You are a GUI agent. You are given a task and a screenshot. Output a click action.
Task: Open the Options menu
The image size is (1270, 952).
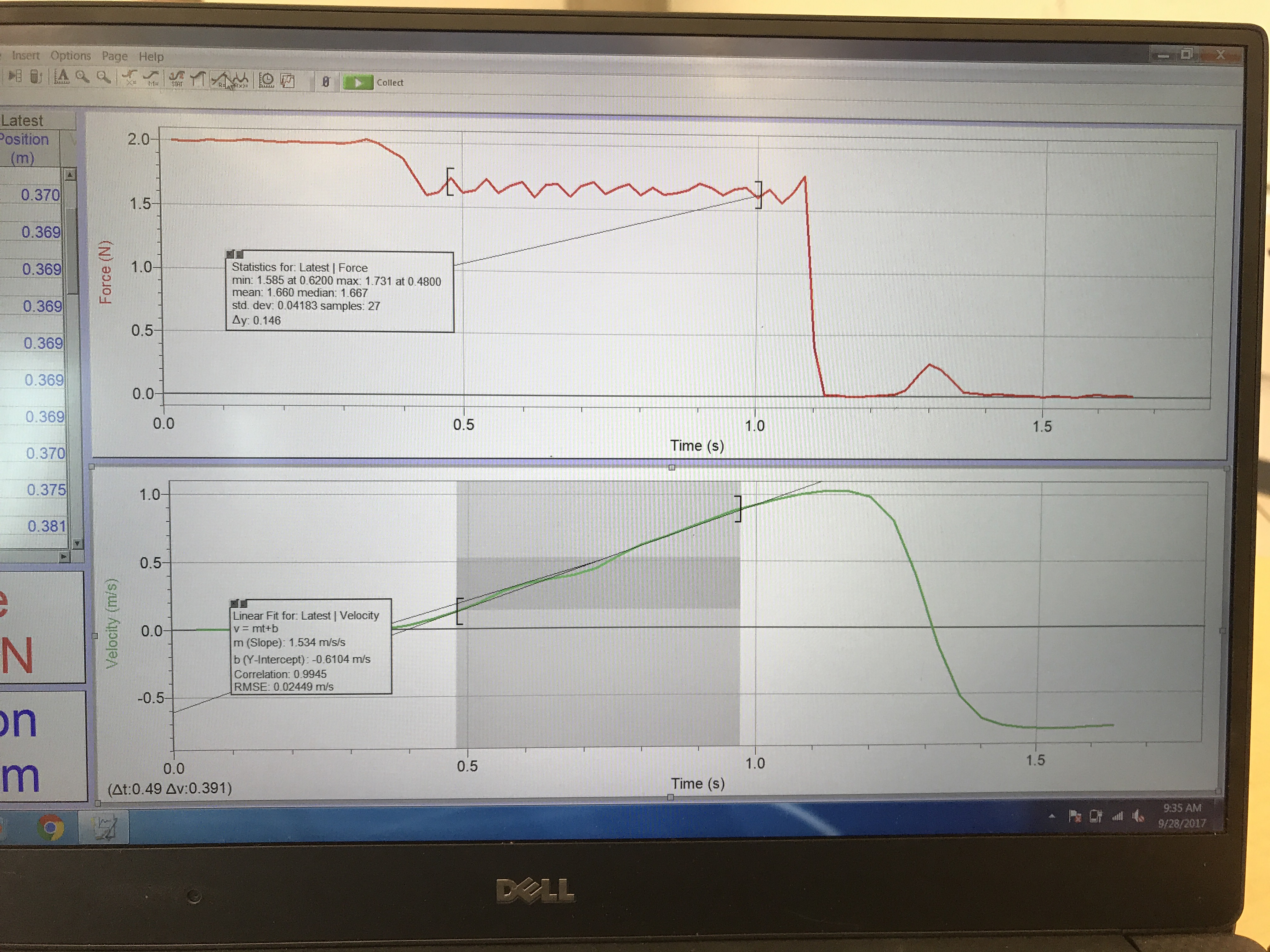pyautogui.click(x=71, y=56)
